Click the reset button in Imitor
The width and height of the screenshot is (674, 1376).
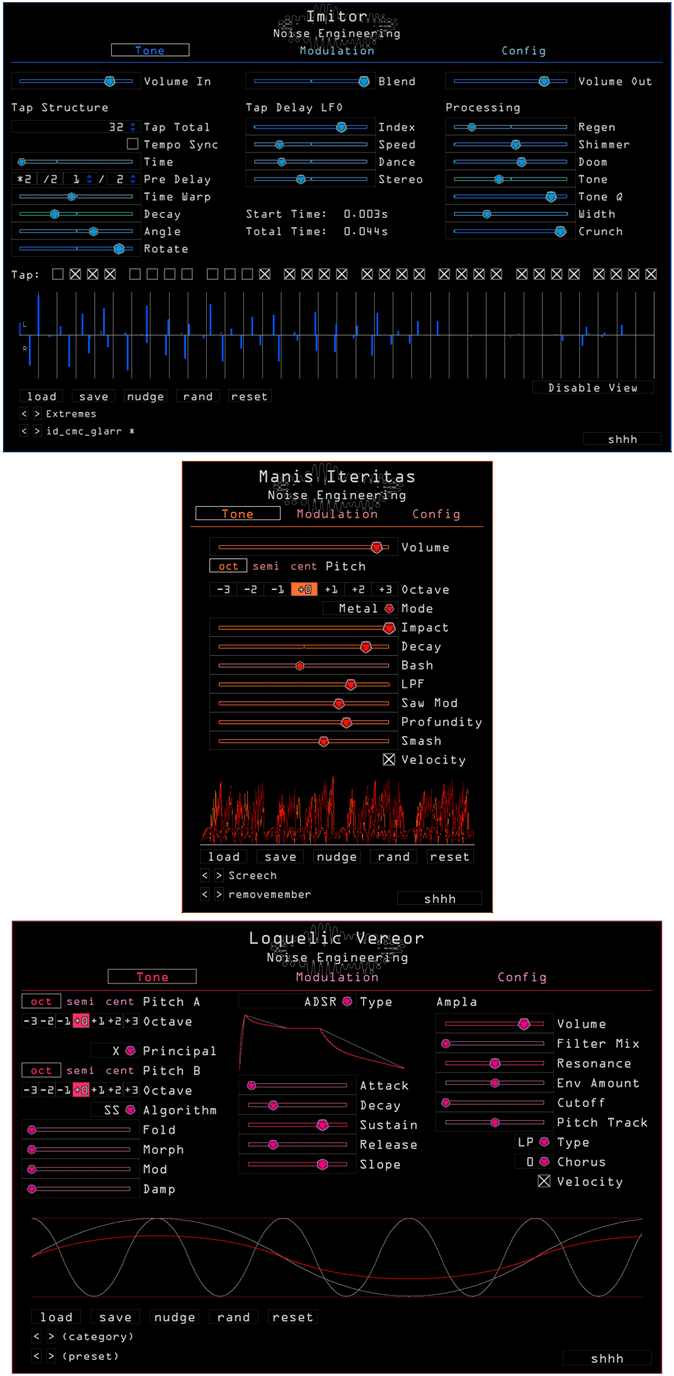249,397
